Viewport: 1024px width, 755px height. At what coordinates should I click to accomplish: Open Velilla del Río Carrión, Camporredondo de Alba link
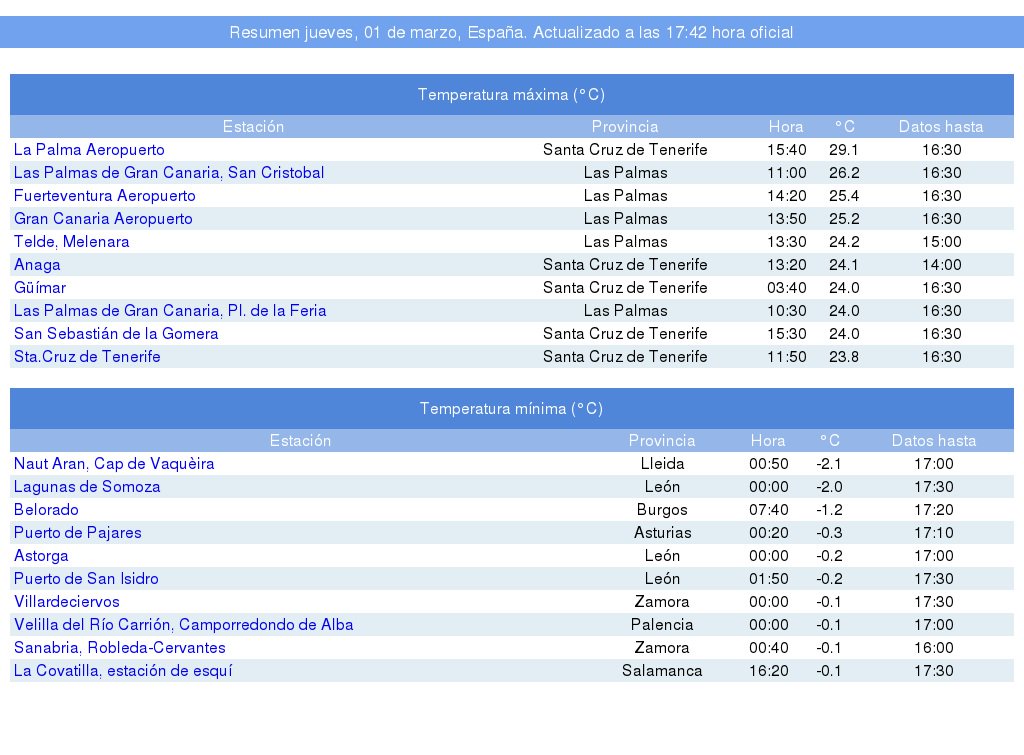(x=184, y=624)
